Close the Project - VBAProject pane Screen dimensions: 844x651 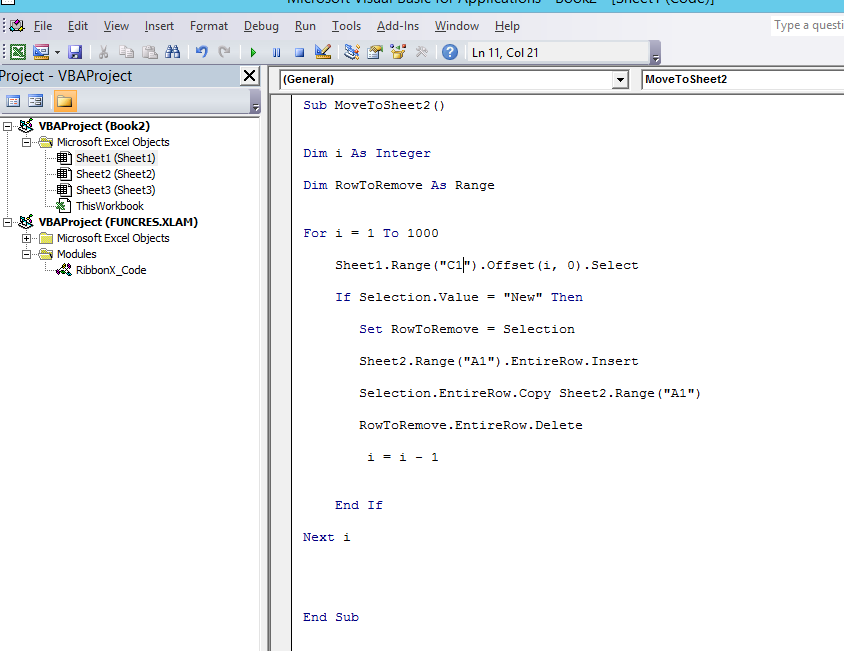tap(249, 76)
